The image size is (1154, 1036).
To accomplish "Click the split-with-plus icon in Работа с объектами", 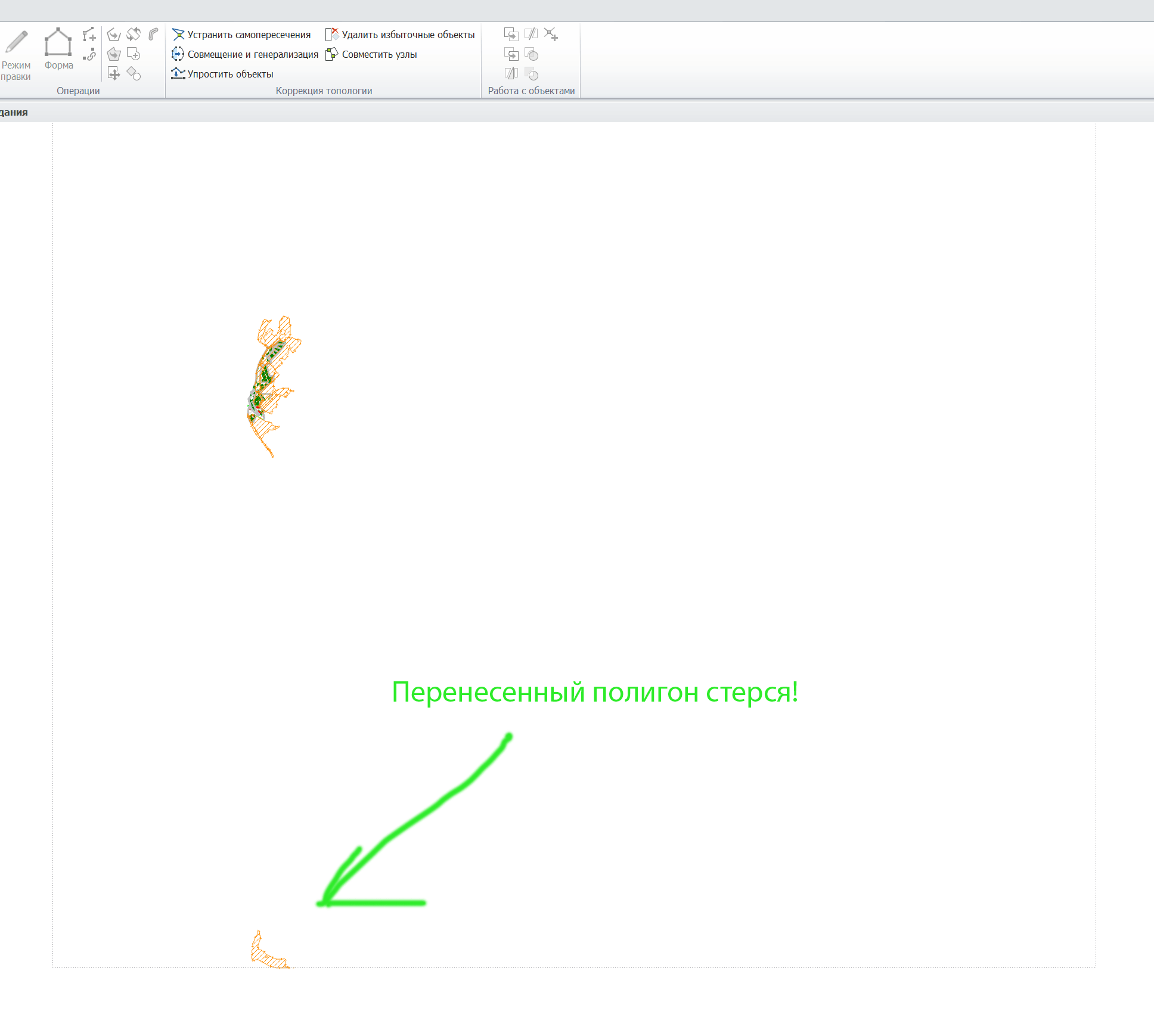I will (x=551, y=34).
